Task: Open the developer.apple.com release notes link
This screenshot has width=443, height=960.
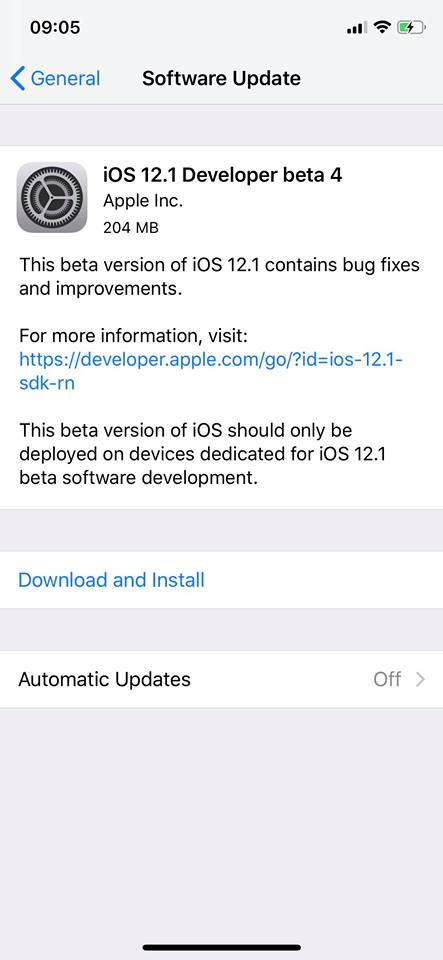Action: click(x=210, y=372)
